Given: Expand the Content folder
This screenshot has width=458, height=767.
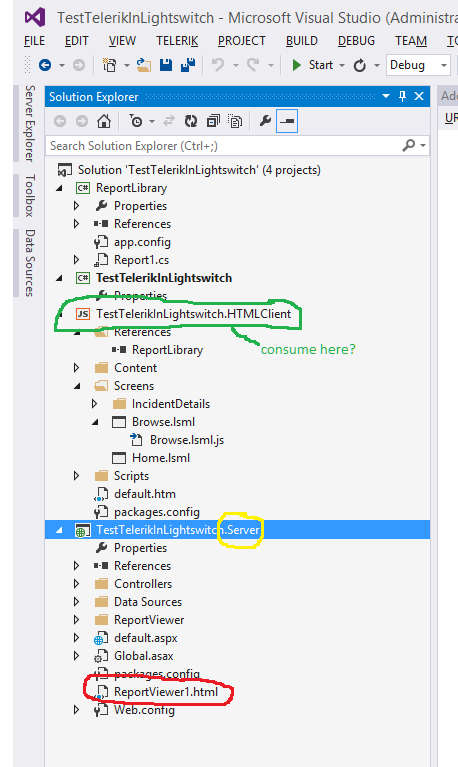Looking at the screenshot, I should (x=77, y=368).
